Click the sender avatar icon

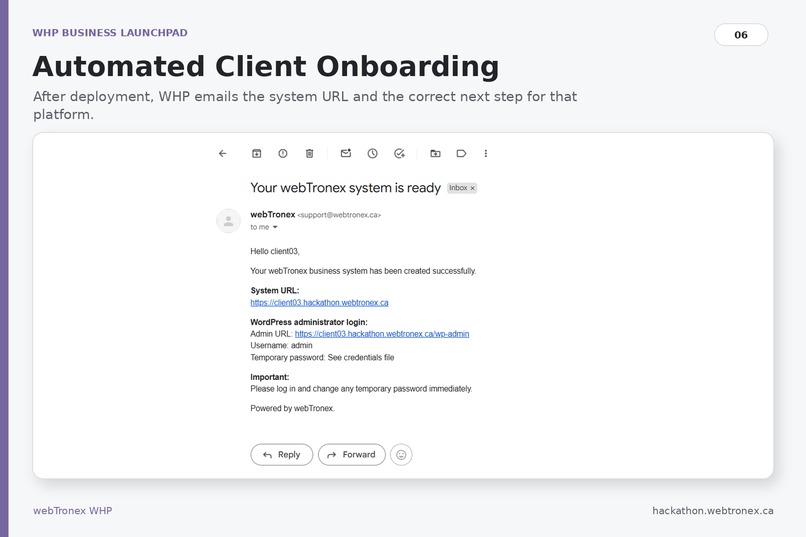point(229,221)
